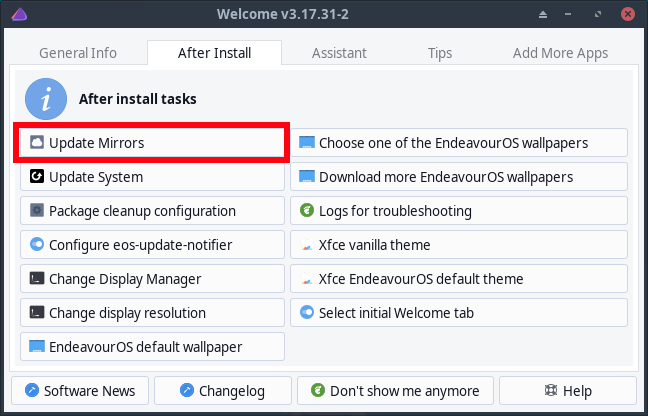
Task: Click the terminal icon for Change Display Manager
Action: coord(37,278)
